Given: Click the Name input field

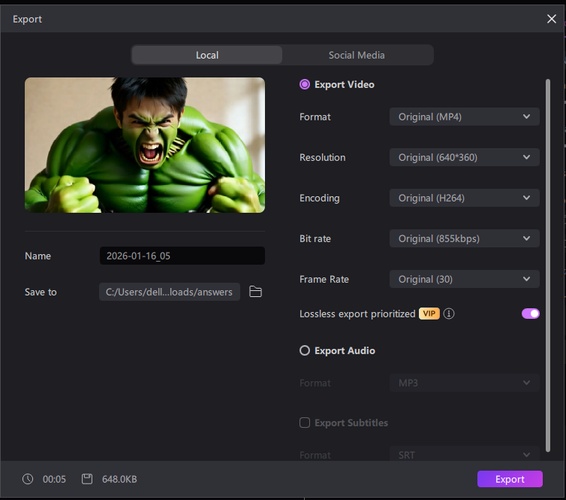Looking at the screenshot, I should coord(182,256).
